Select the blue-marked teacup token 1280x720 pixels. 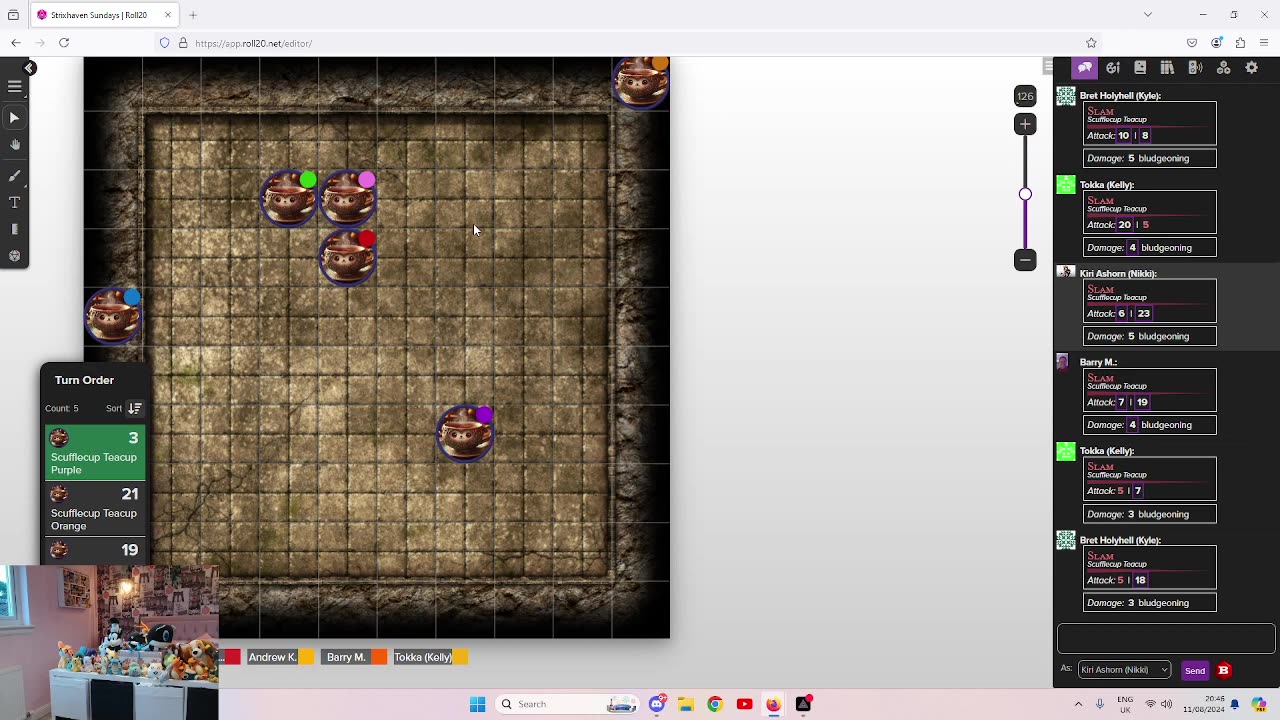click(x=113, y=316)
